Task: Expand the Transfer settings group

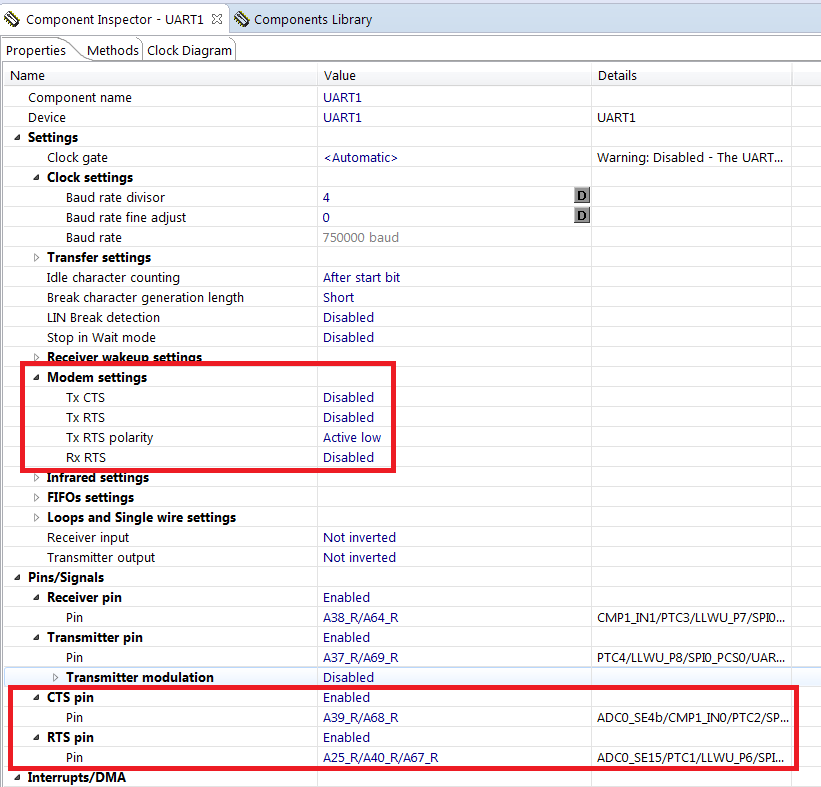Action: (x=36, y=258)
